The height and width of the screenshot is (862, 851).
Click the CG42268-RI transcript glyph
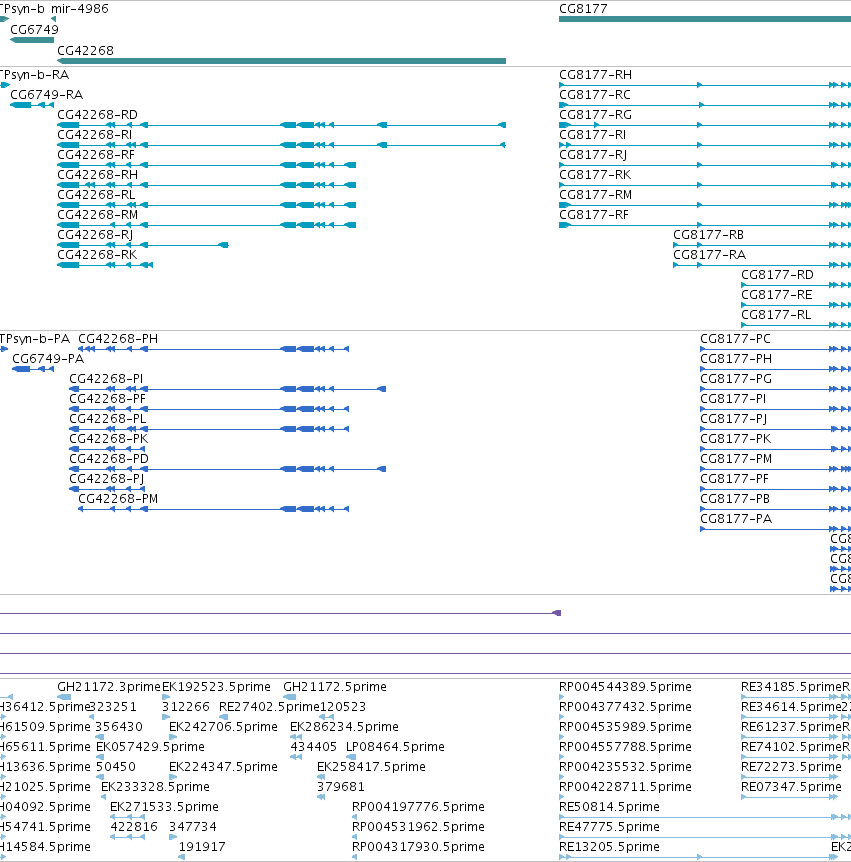[x=281, y=145]
